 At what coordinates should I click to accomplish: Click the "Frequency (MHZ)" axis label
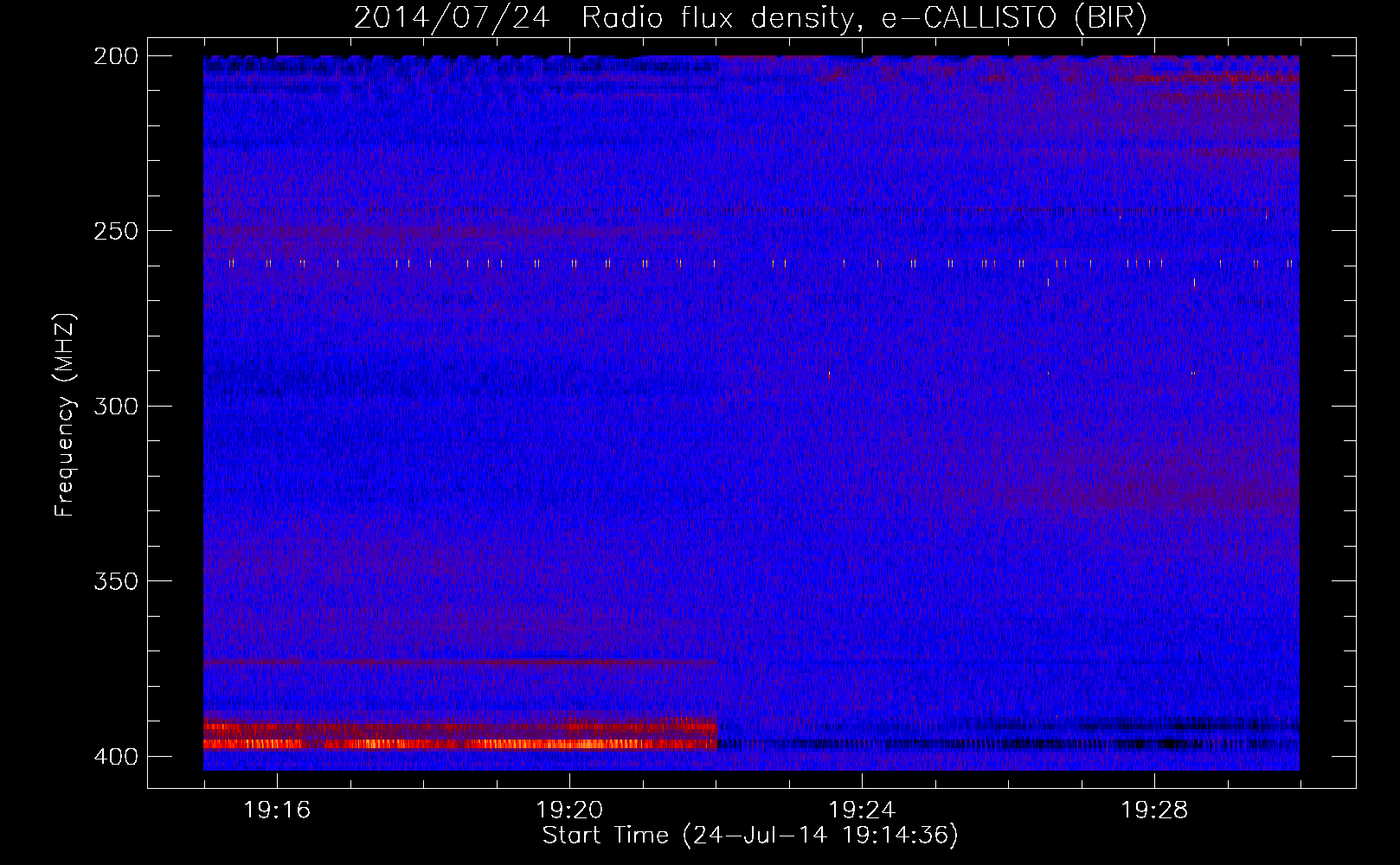[x=65, y=414]
